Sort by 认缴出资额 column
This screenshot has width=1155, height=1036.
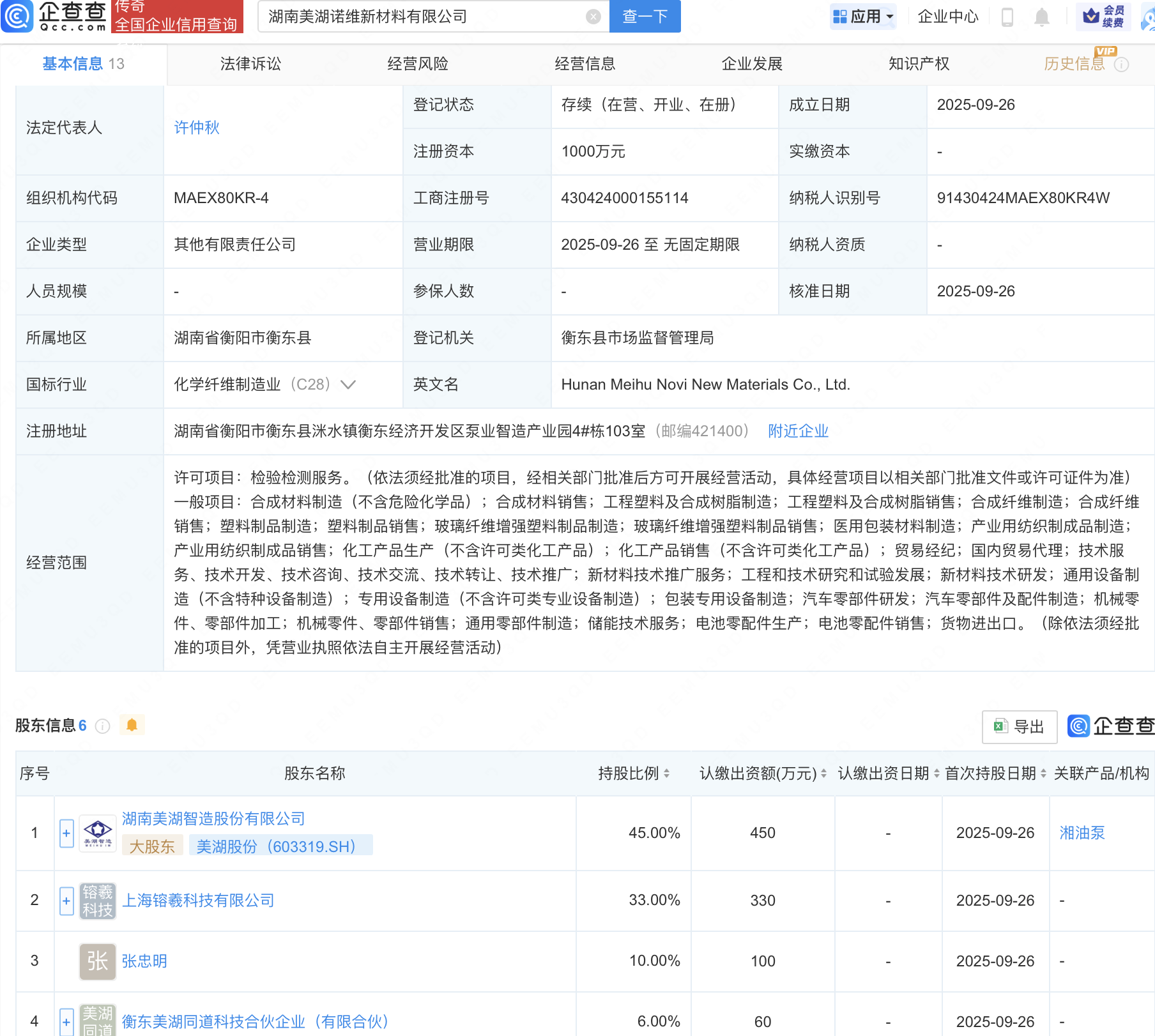[823, 773]
